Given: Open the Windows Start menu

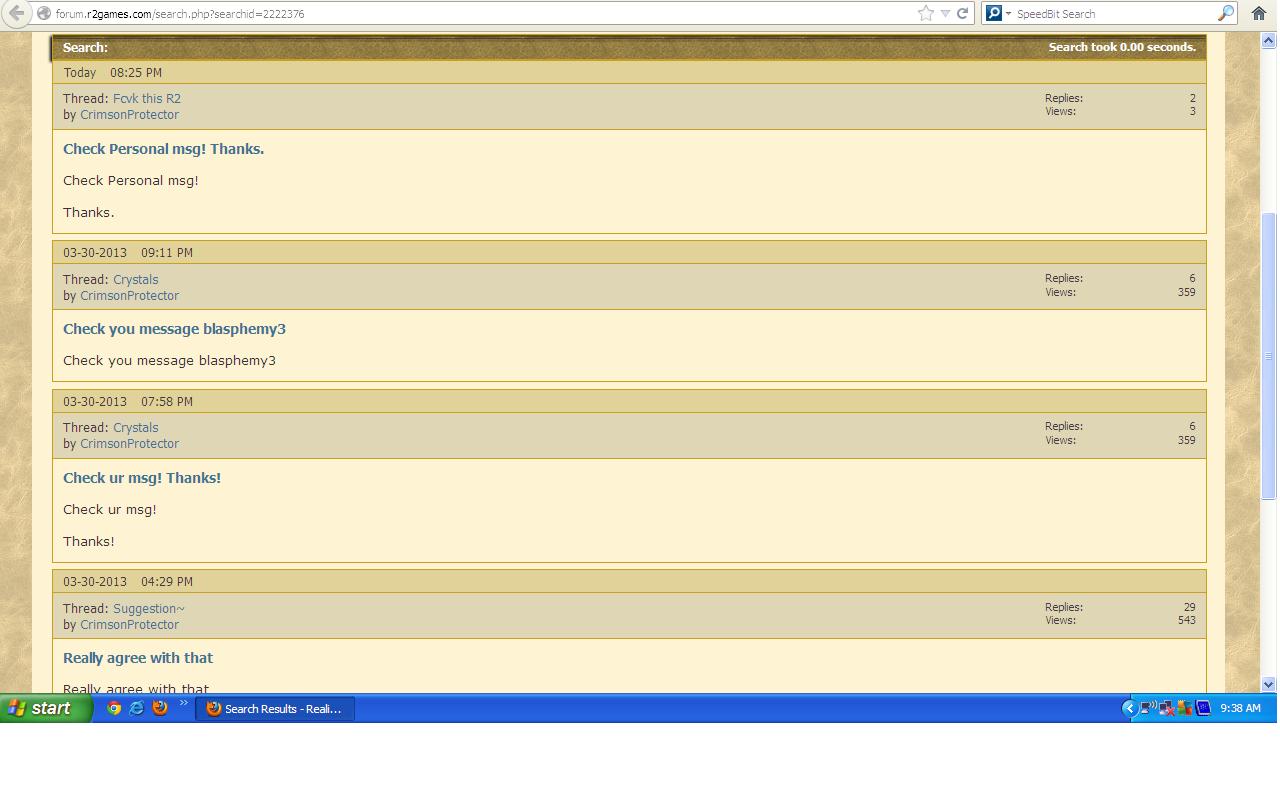Looking at the screenshot, I should point(46,708).
